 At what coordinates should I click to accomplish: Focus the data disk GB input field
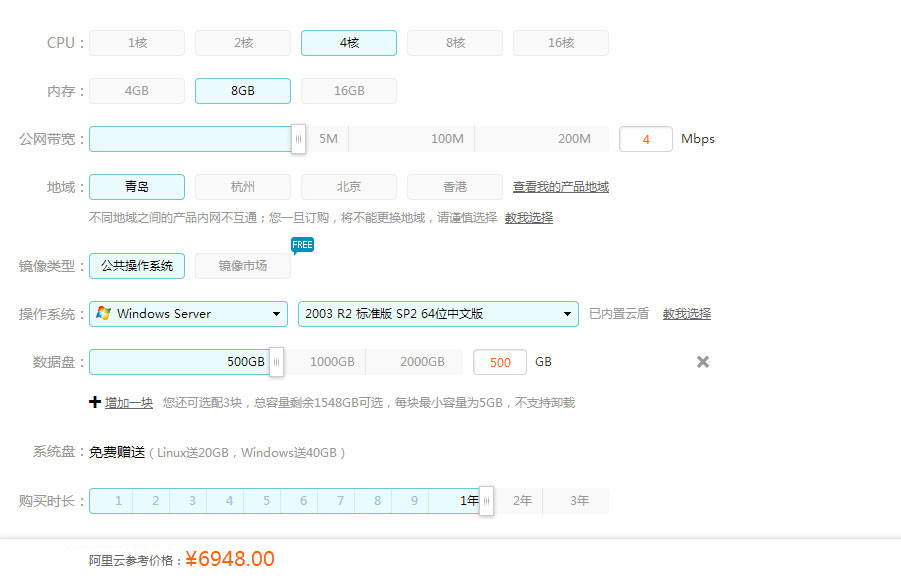[x=500, y=362]
